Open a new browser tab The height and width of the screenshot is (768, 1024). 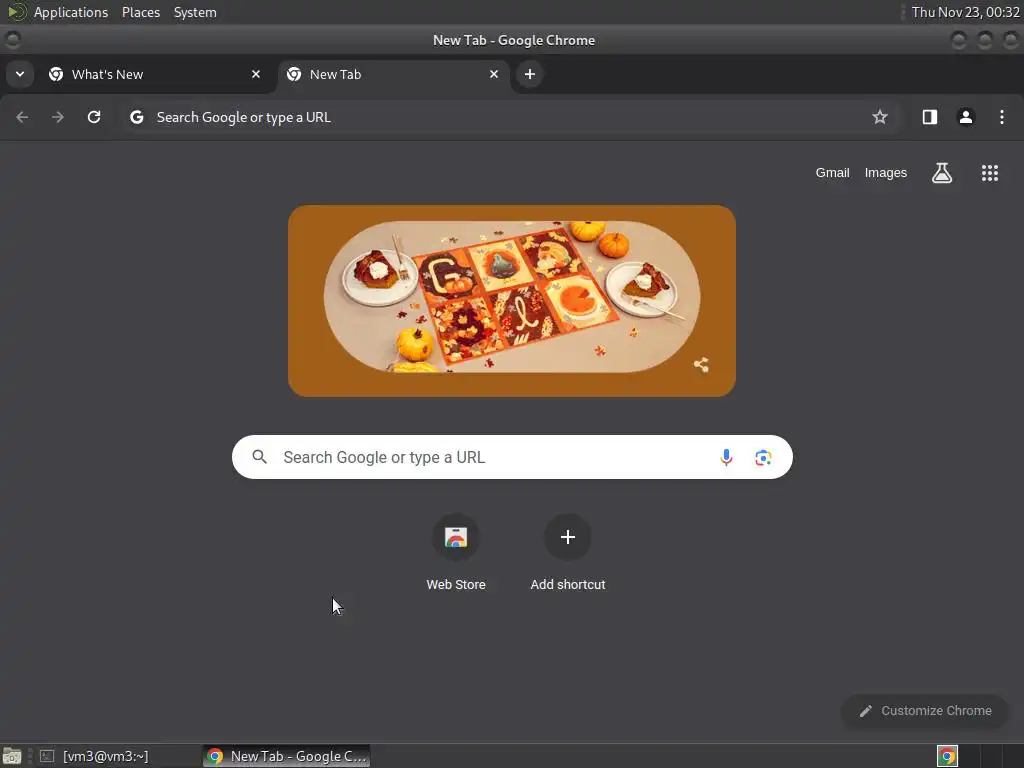[x=530, y=74]
